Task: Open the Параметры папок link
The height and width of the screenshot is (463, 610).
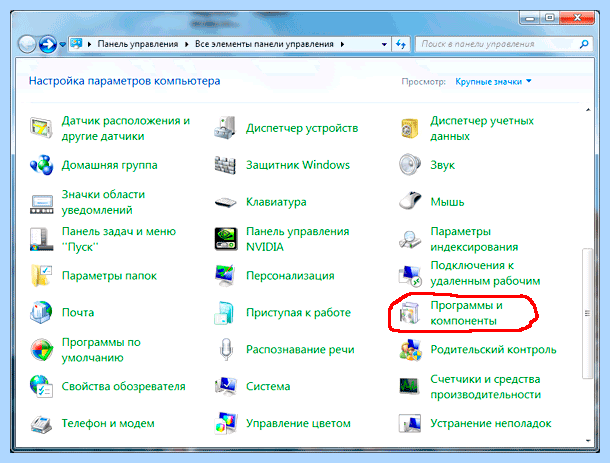Action: (x=109, y=275)
